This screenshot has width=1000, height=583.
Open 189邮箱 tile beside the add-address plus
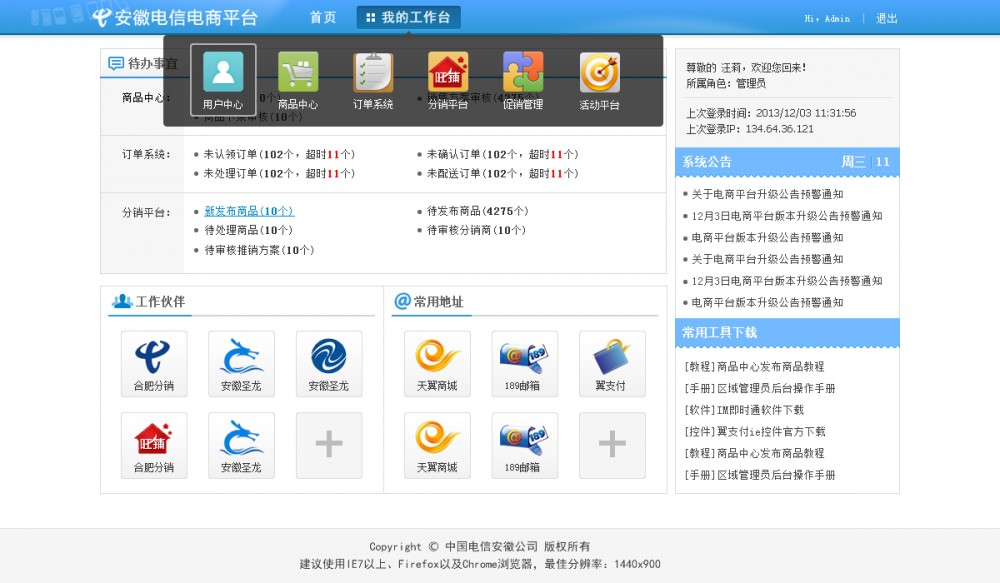point(524,445)
